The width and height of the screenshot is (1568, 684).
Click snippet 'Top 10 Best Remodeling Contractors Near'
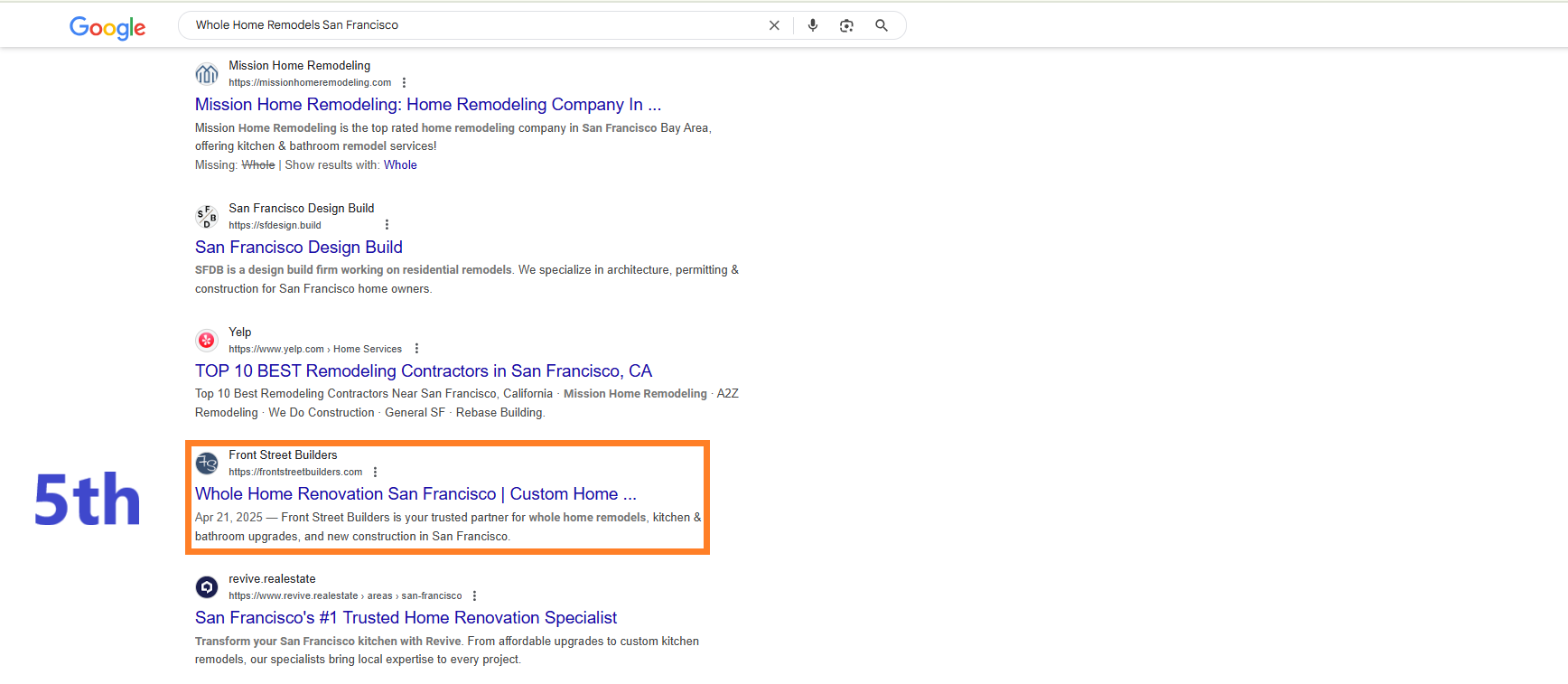point(306,393)
